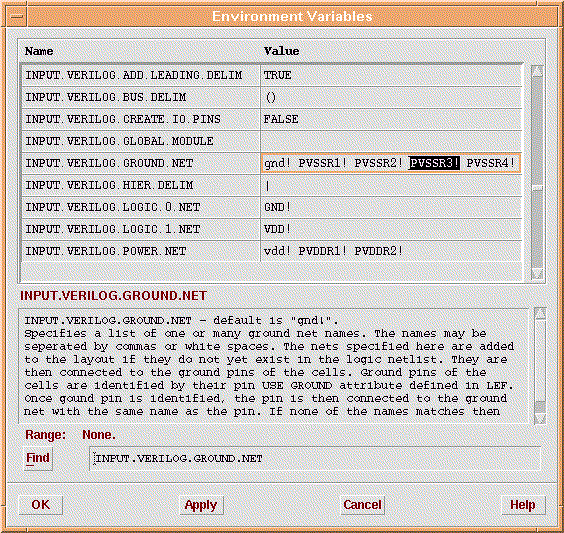Focus the Find text field

click(x=315, y=458)
